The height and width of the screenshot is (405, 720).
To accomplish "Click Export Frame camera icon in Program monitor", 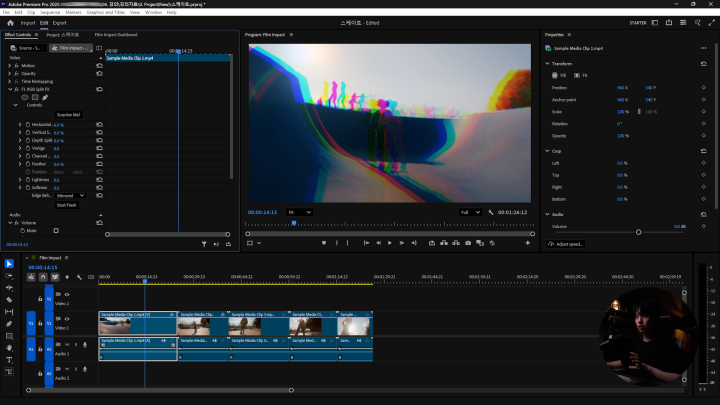I will point(468,243).
